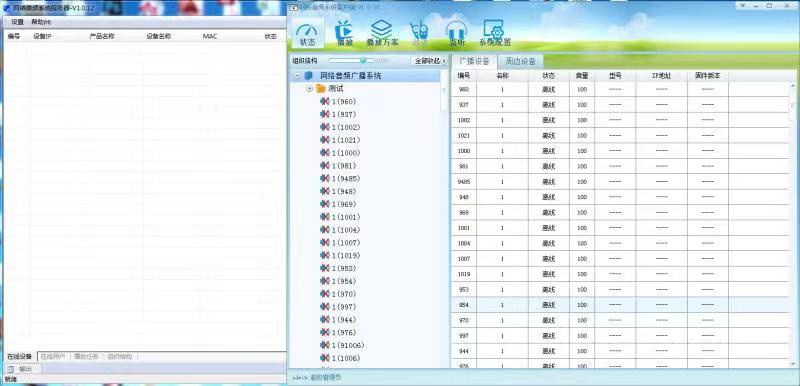Select the 在线用户 bottom tab

[53, 356]
